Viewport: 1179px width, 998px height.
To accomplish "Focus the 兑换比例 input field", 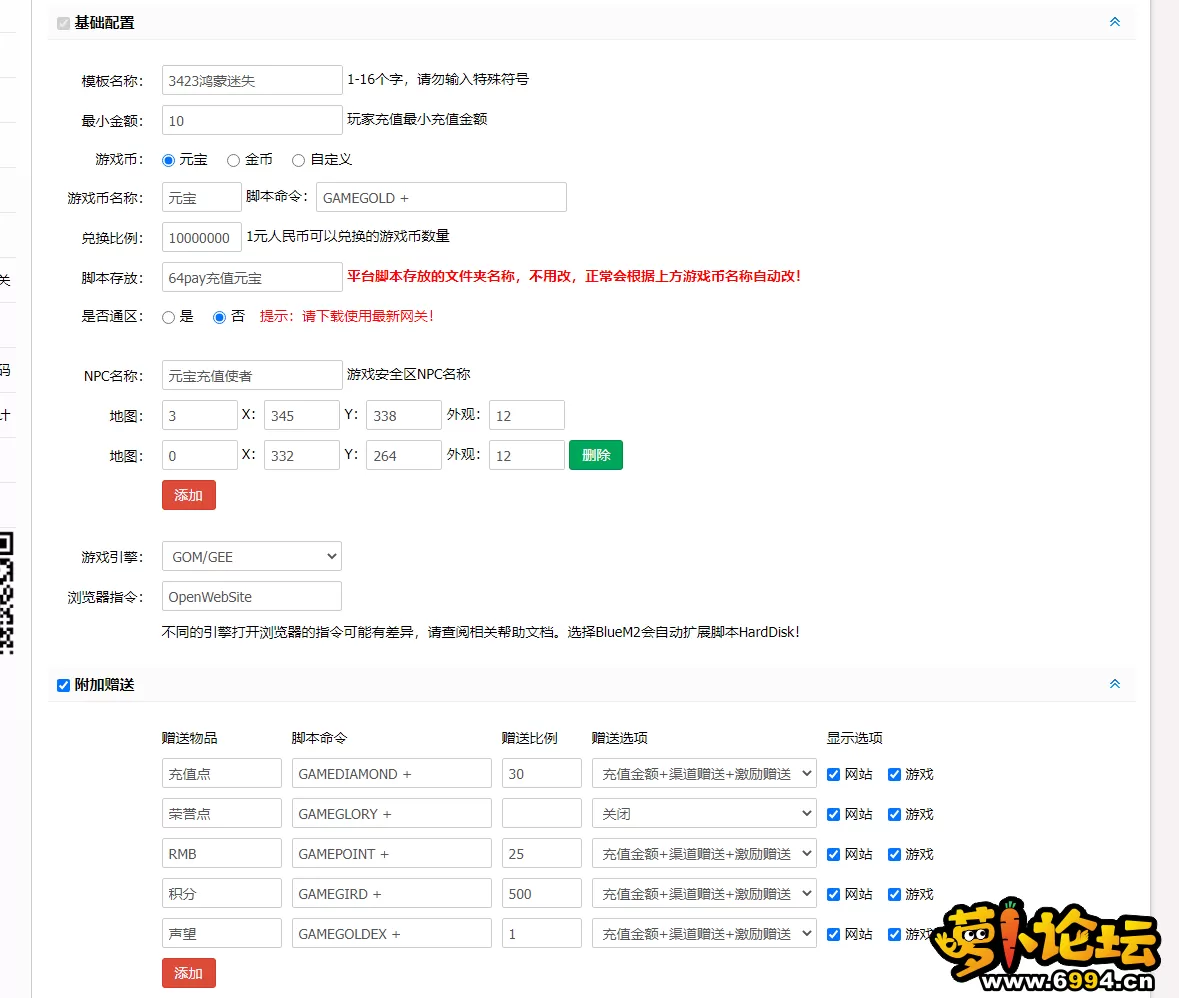I will [x=202, y=237].
